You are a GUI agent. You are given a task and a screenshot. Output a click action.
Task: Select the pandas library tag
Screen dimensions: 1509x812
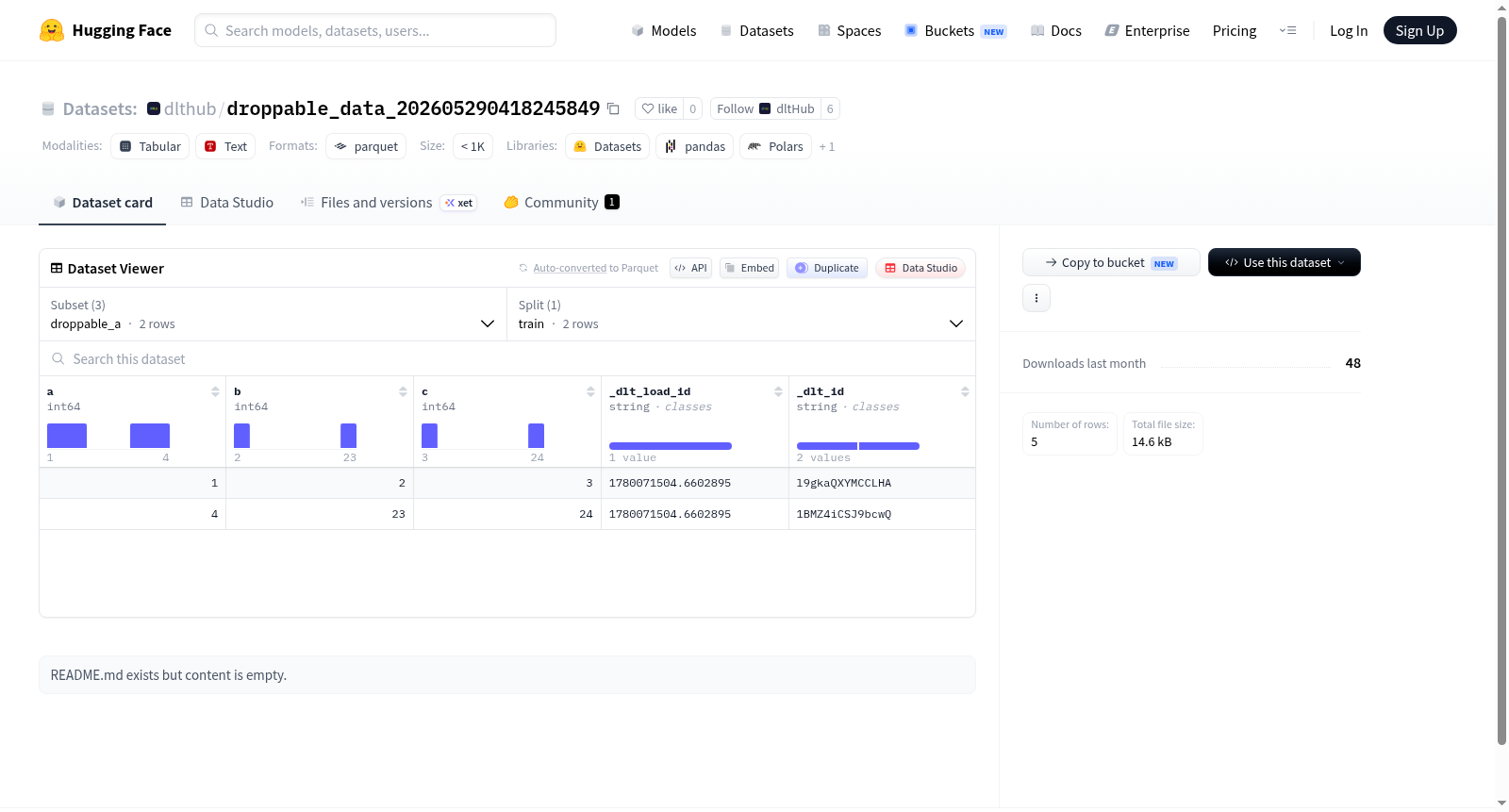click(x=695, y=146)
